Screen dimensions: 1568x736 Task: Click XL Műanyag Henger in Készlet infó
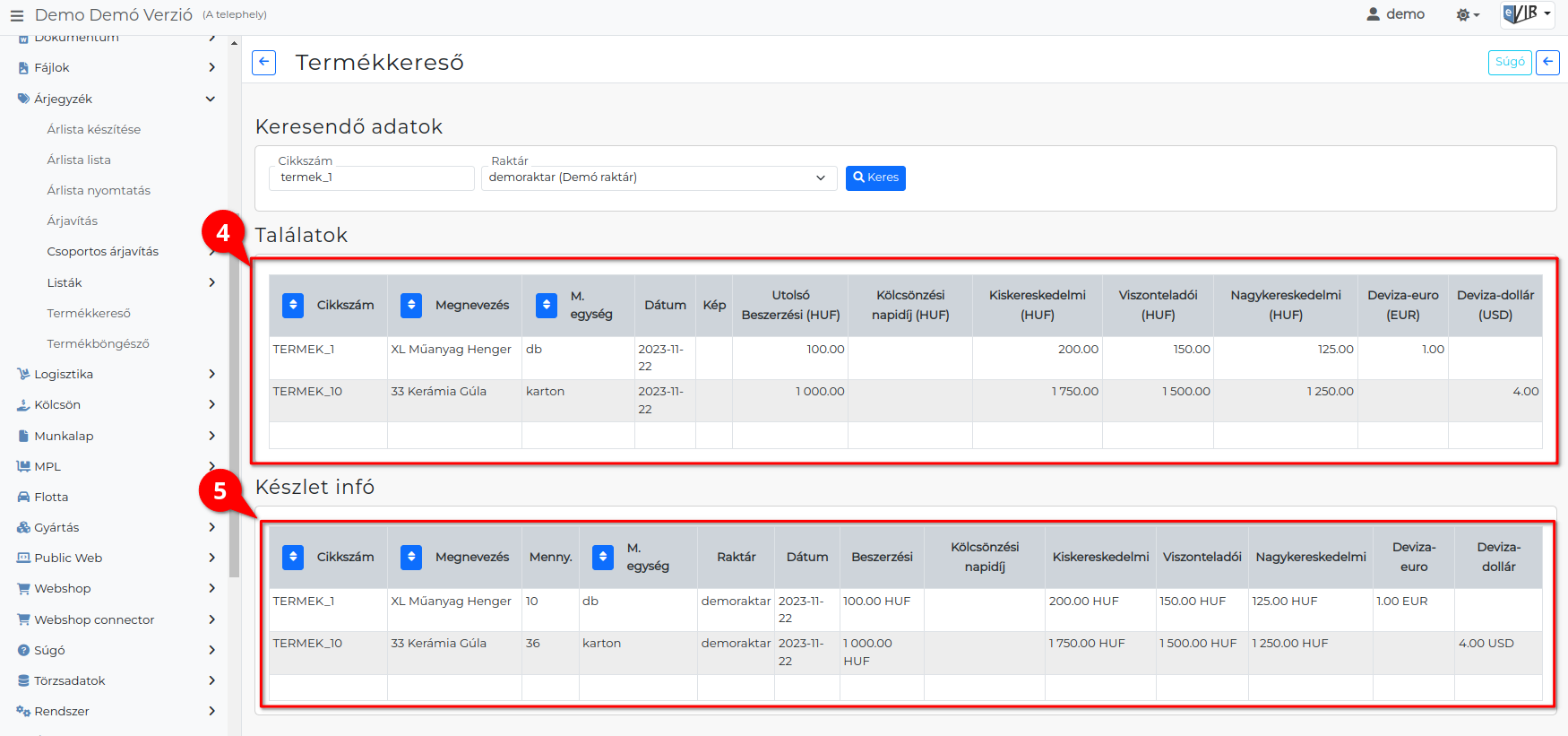pos(451,602)
